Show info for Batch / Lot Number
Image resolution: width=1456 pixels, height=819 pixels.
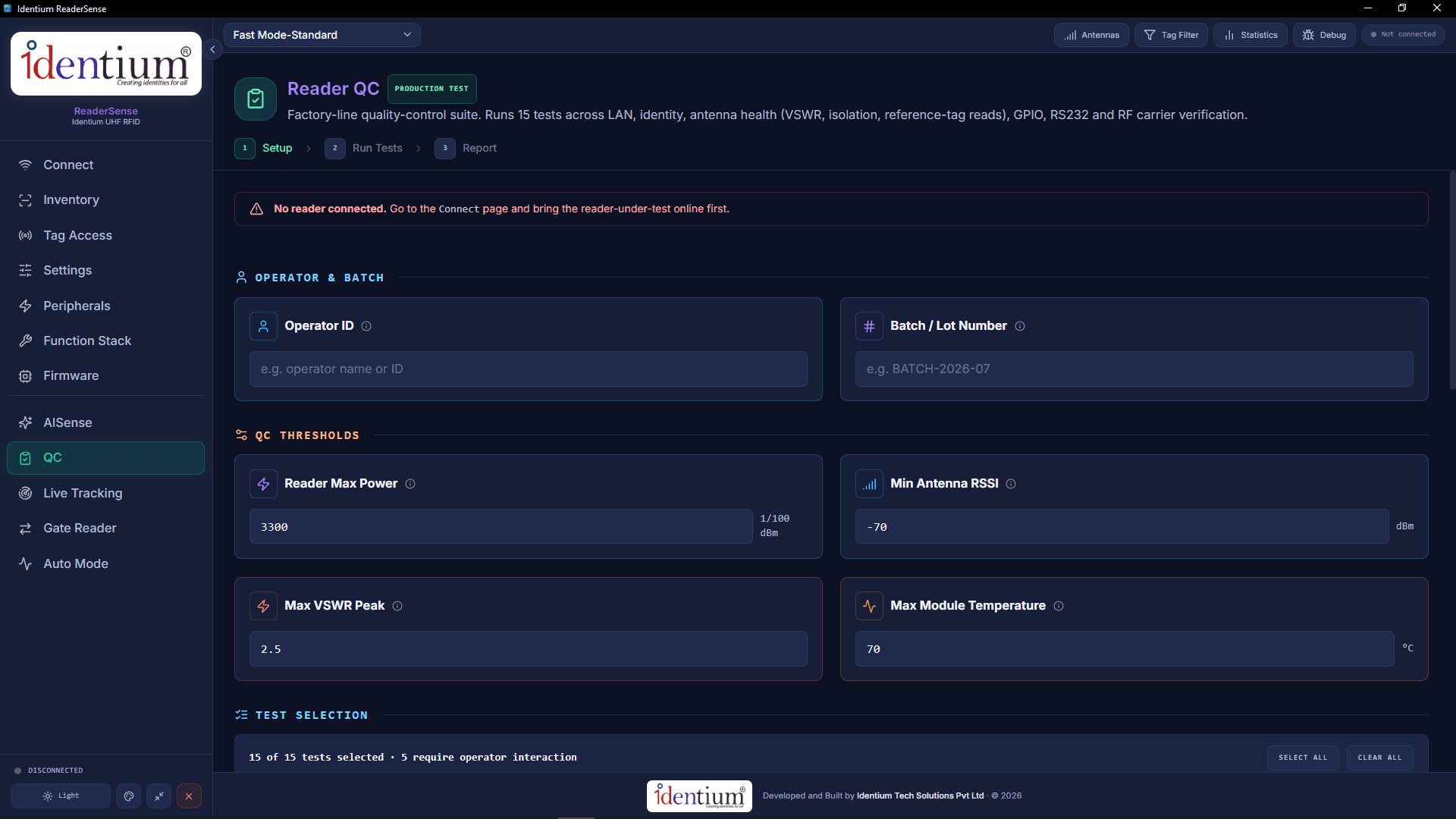click(1020, 326)
